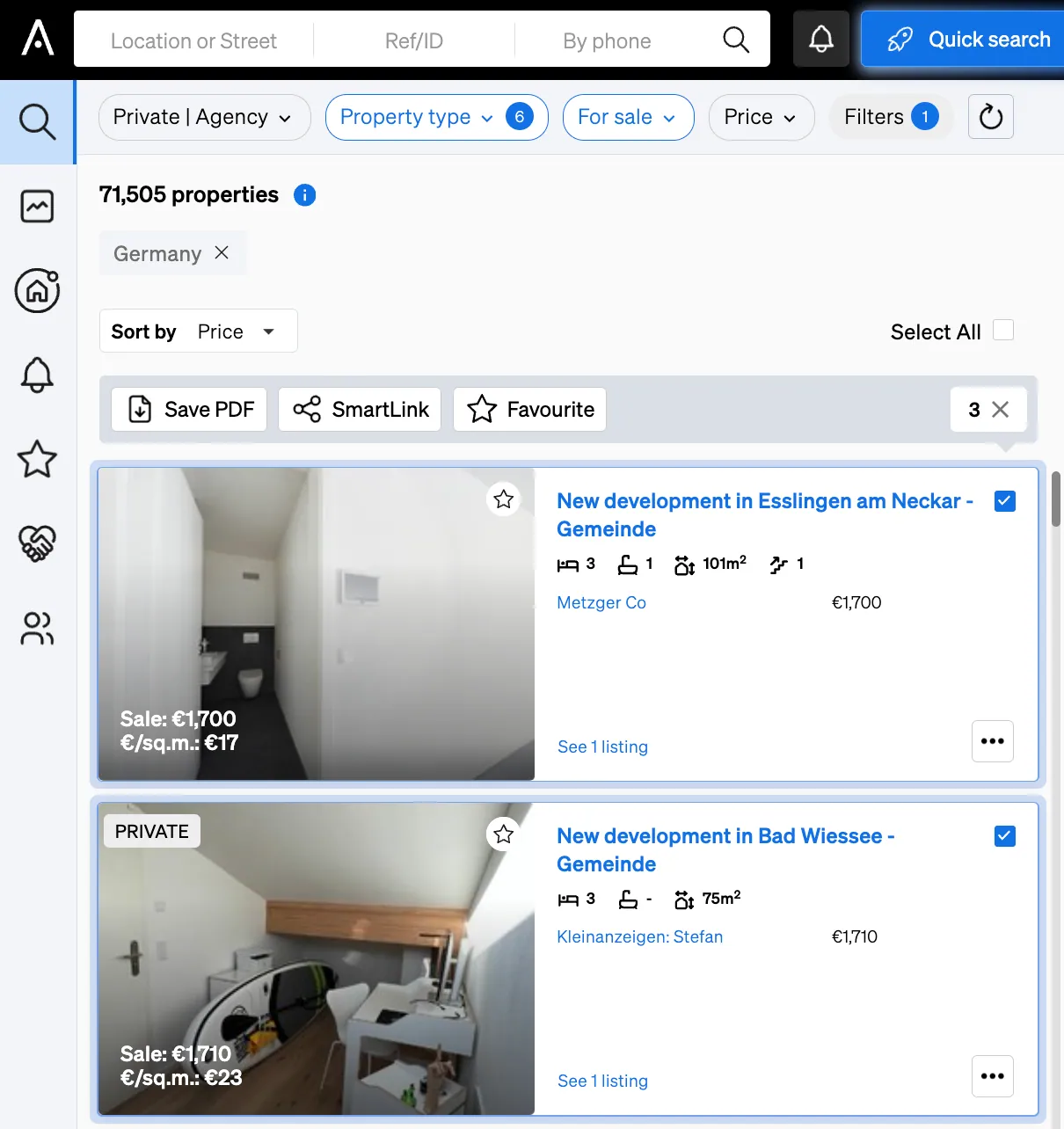Open the home valuation sidebar icon

pyautogui.click(x=37, y=291)
